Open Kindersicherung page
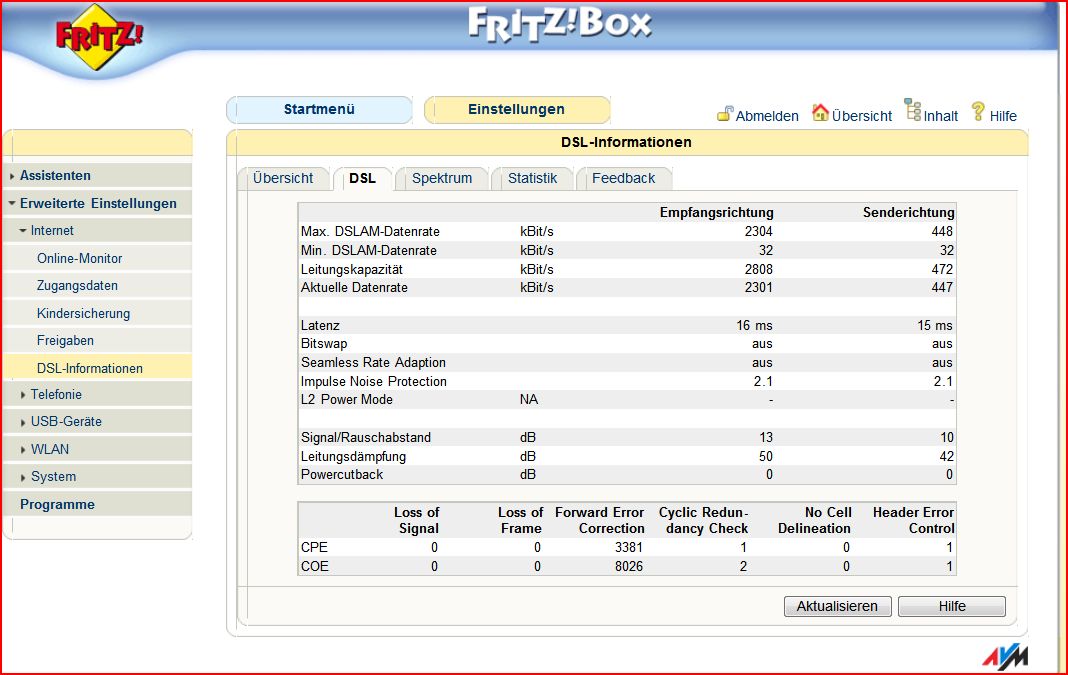Screen dimensions: 1068x675 click(x=83, y=313)
